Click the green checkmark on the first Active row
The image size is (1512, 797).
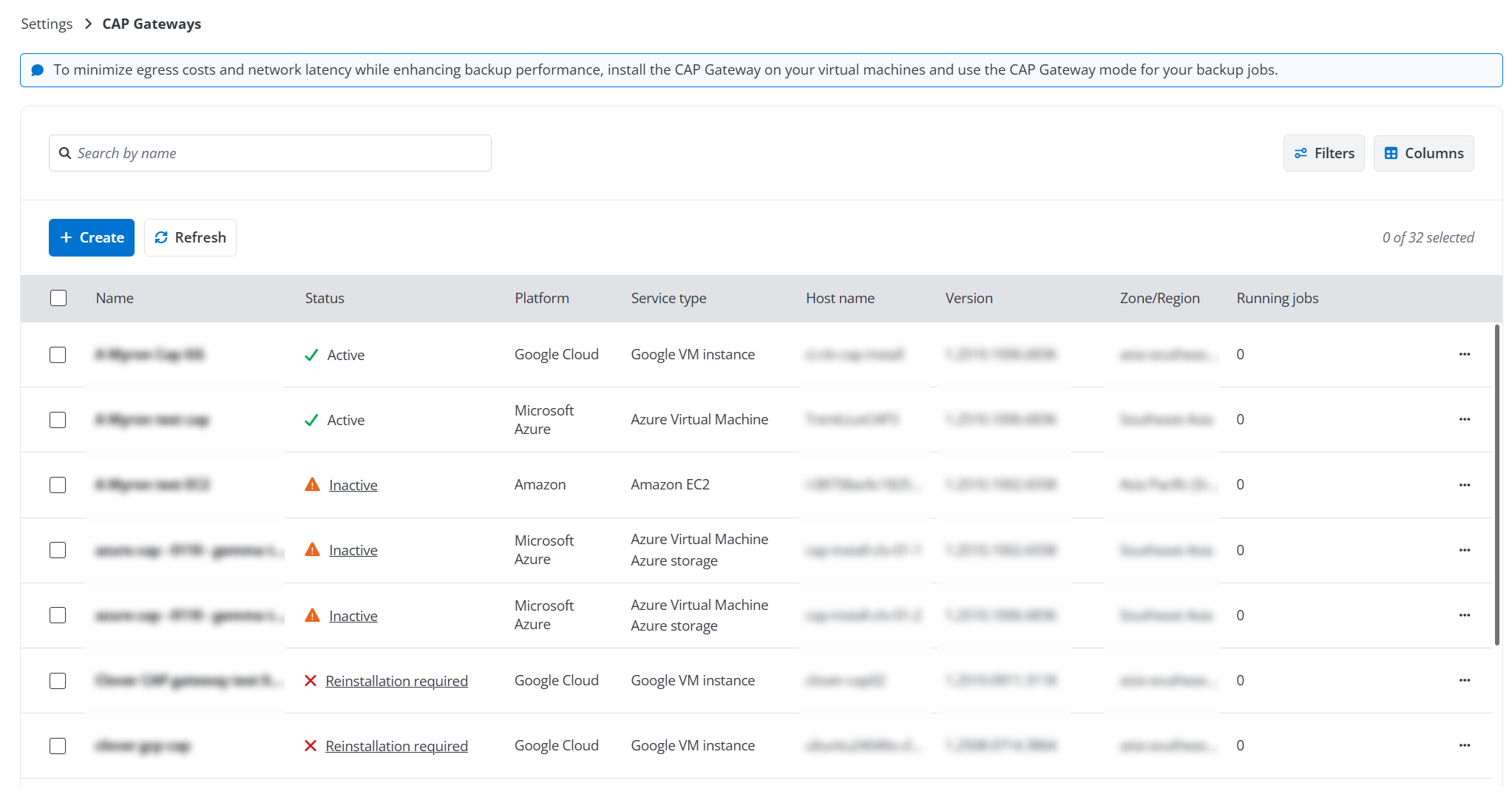click(311, 355)
